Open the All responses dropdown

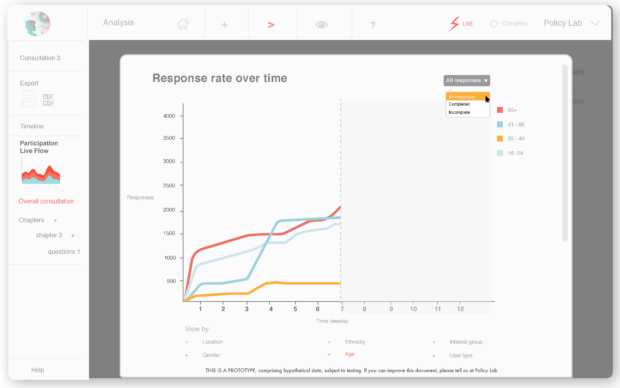coord(467,81)
